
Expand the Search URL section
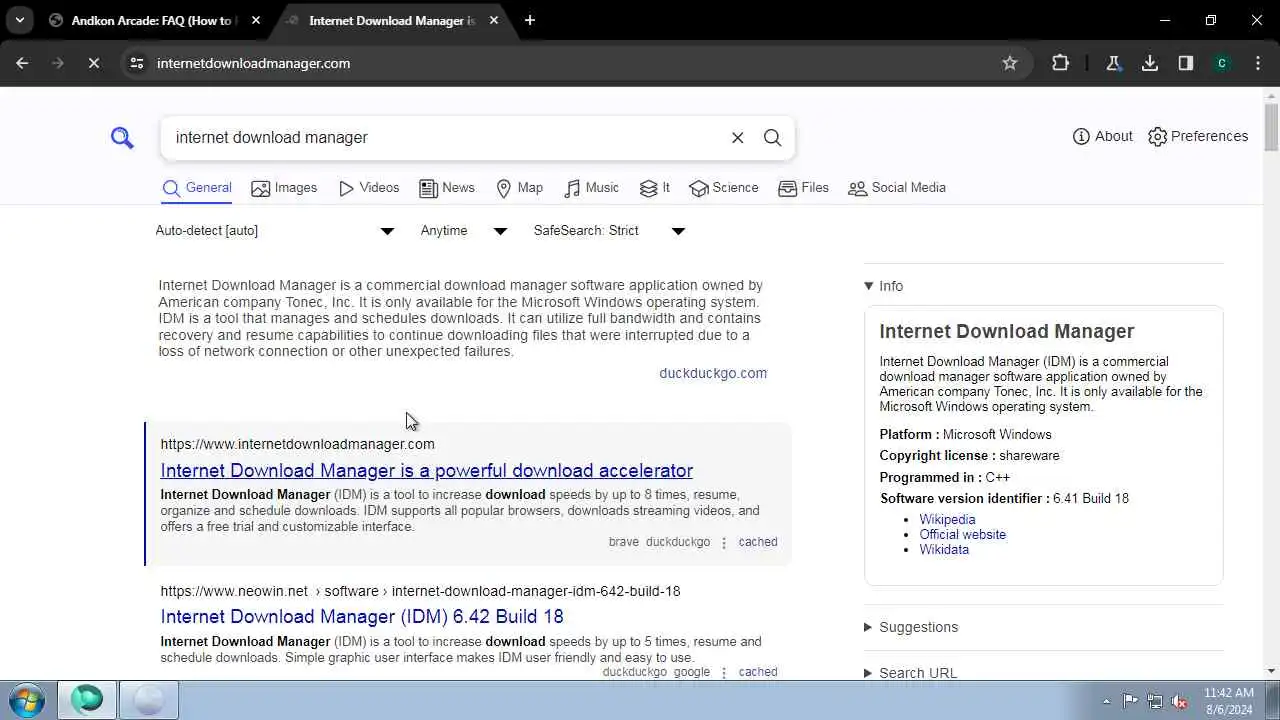[x=911, y=673]
